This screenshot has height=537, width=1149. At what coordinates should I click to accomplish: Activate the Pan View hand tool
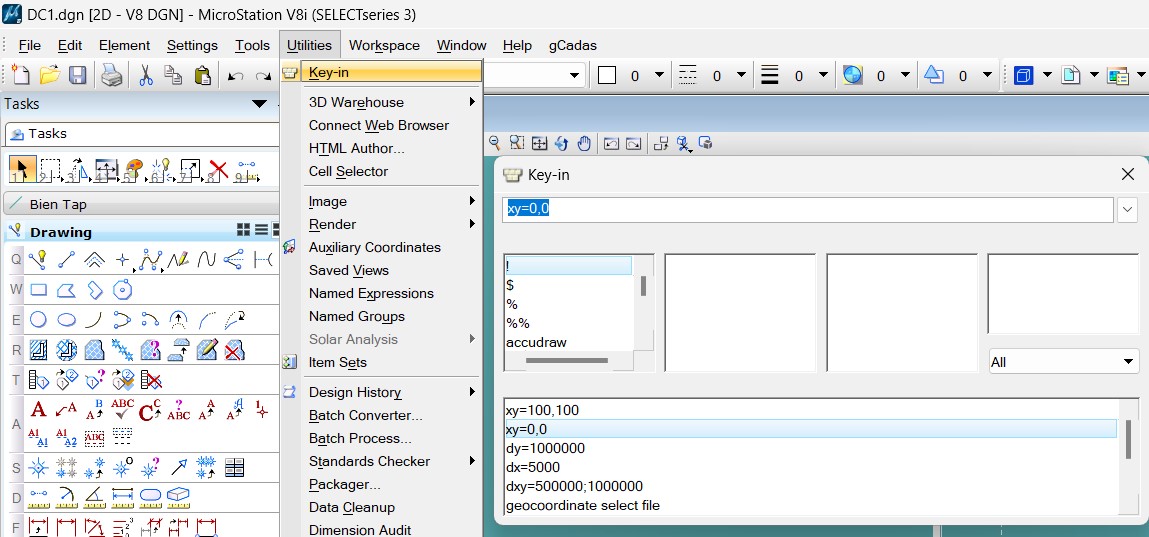tap(583, 144)
